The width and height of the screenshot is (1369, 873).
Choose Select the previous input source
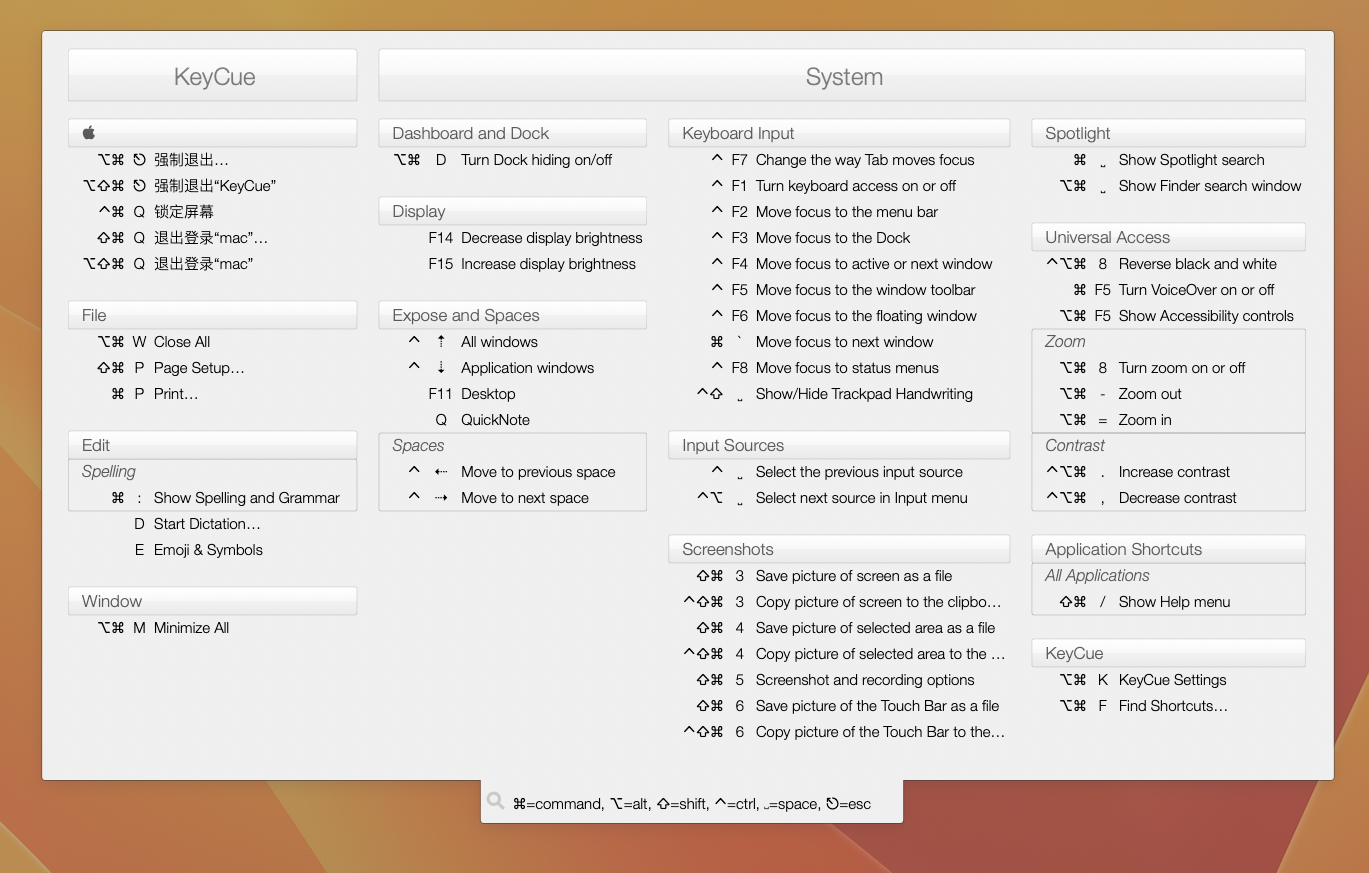[x=839, y=472]
